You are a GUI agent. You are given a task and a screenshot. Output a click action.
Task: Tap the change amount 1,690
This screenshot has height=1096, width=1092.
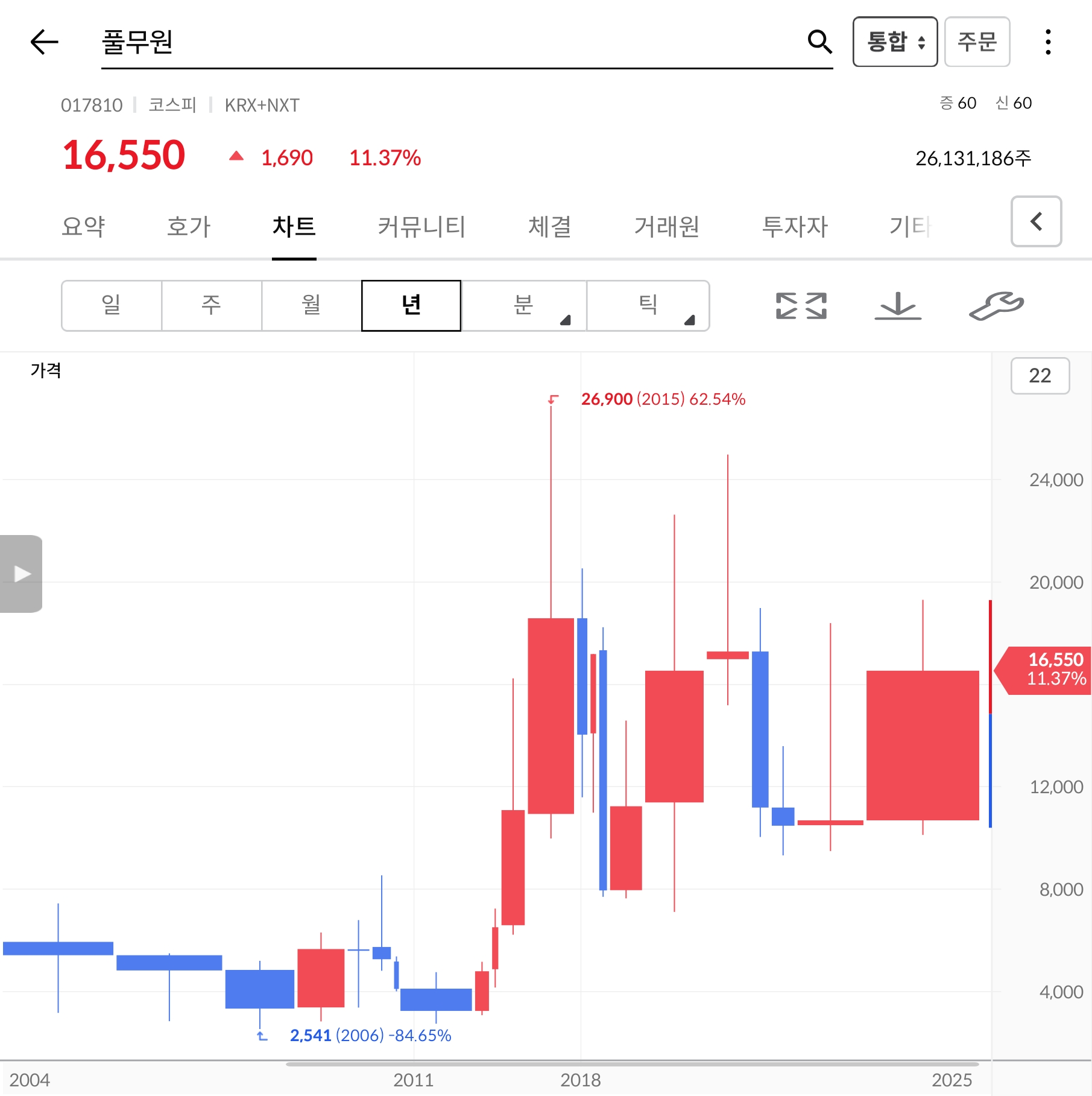click(287, 158)
